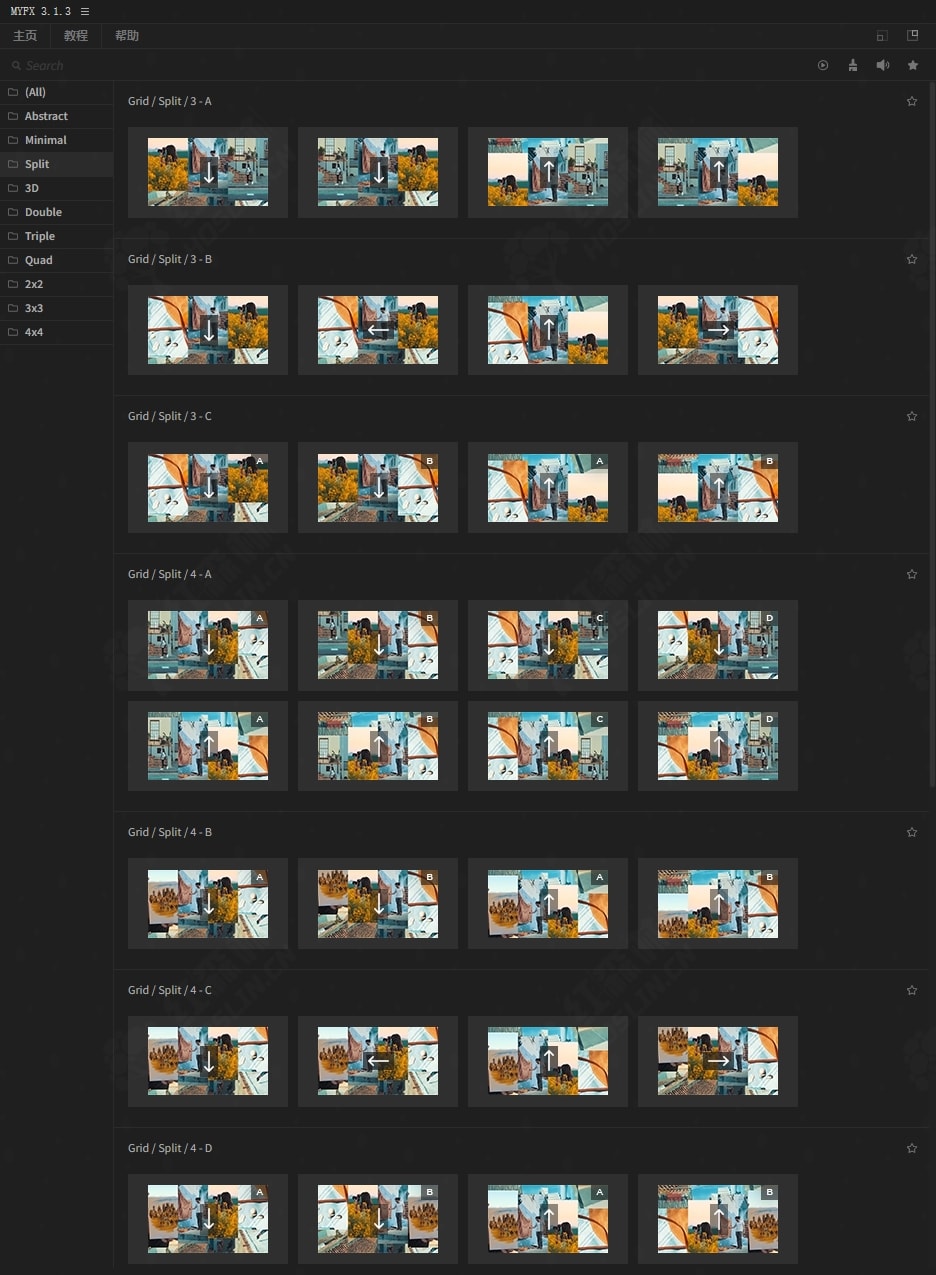Select 4 - A preset B with up arrow
936x1275 pixels.
pyautogui.click(x=378, y=746)
